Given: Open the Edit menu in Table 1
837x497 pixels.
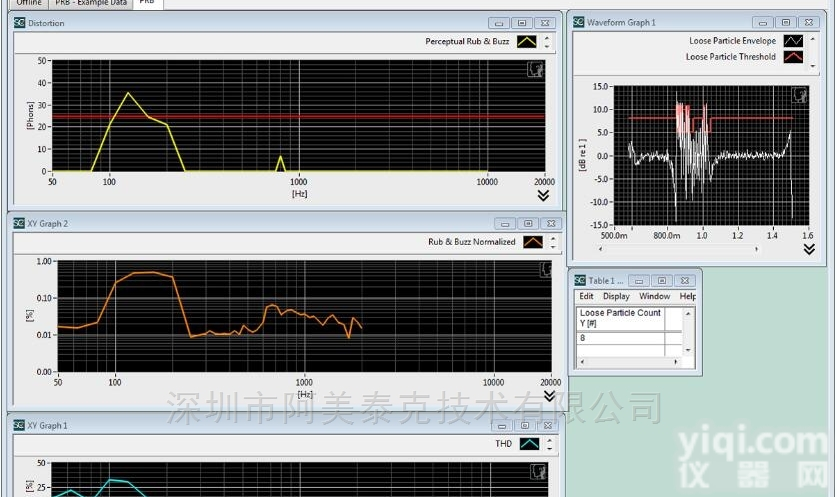Looking at the screenshot, I should (x=586, y=297).
